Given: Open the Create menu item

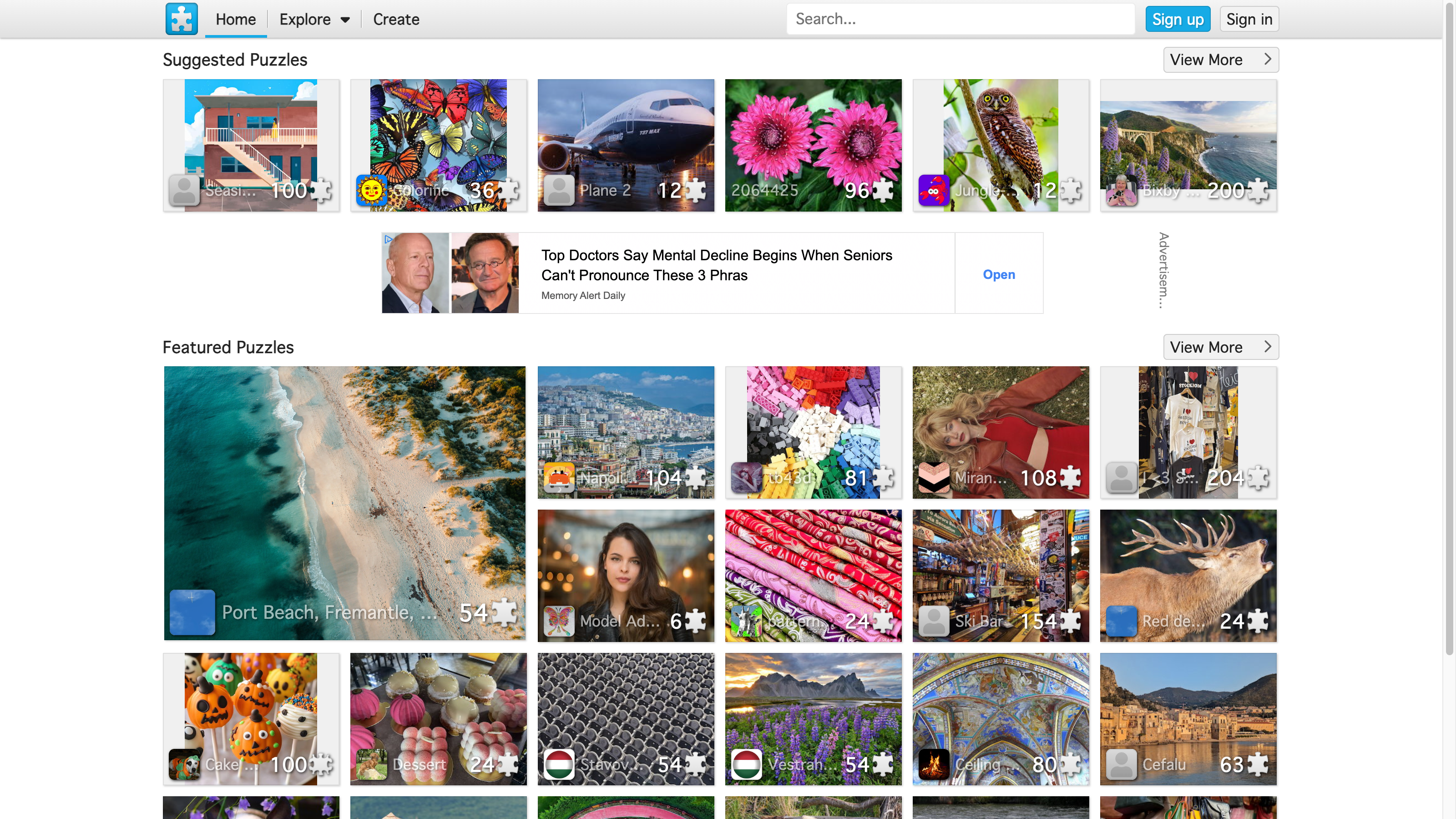Looking at the screenshot, I should point(396,19).
